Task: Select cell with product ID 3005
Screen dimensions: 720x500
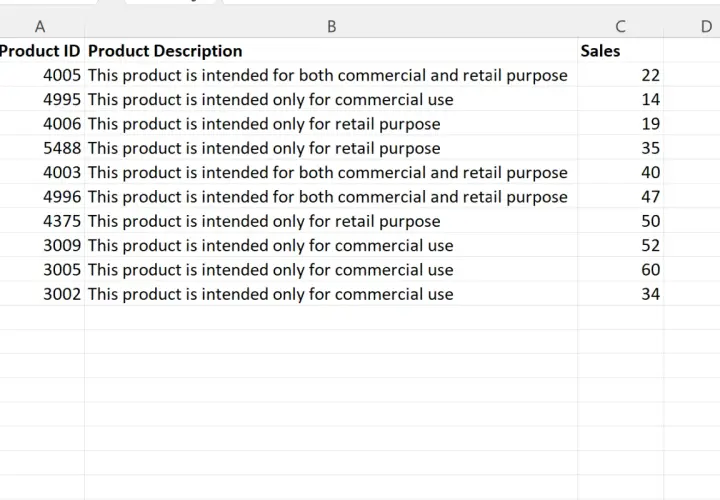Action: (x=42, y=270)
